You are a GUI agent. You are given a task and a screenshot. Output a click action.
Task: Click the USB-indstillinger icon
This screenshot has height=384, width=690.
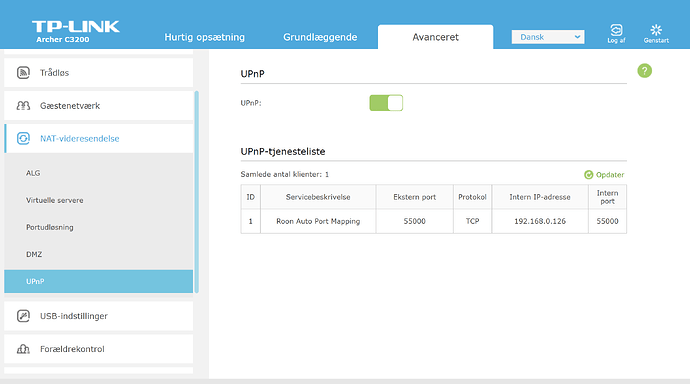tap(23, 316)
